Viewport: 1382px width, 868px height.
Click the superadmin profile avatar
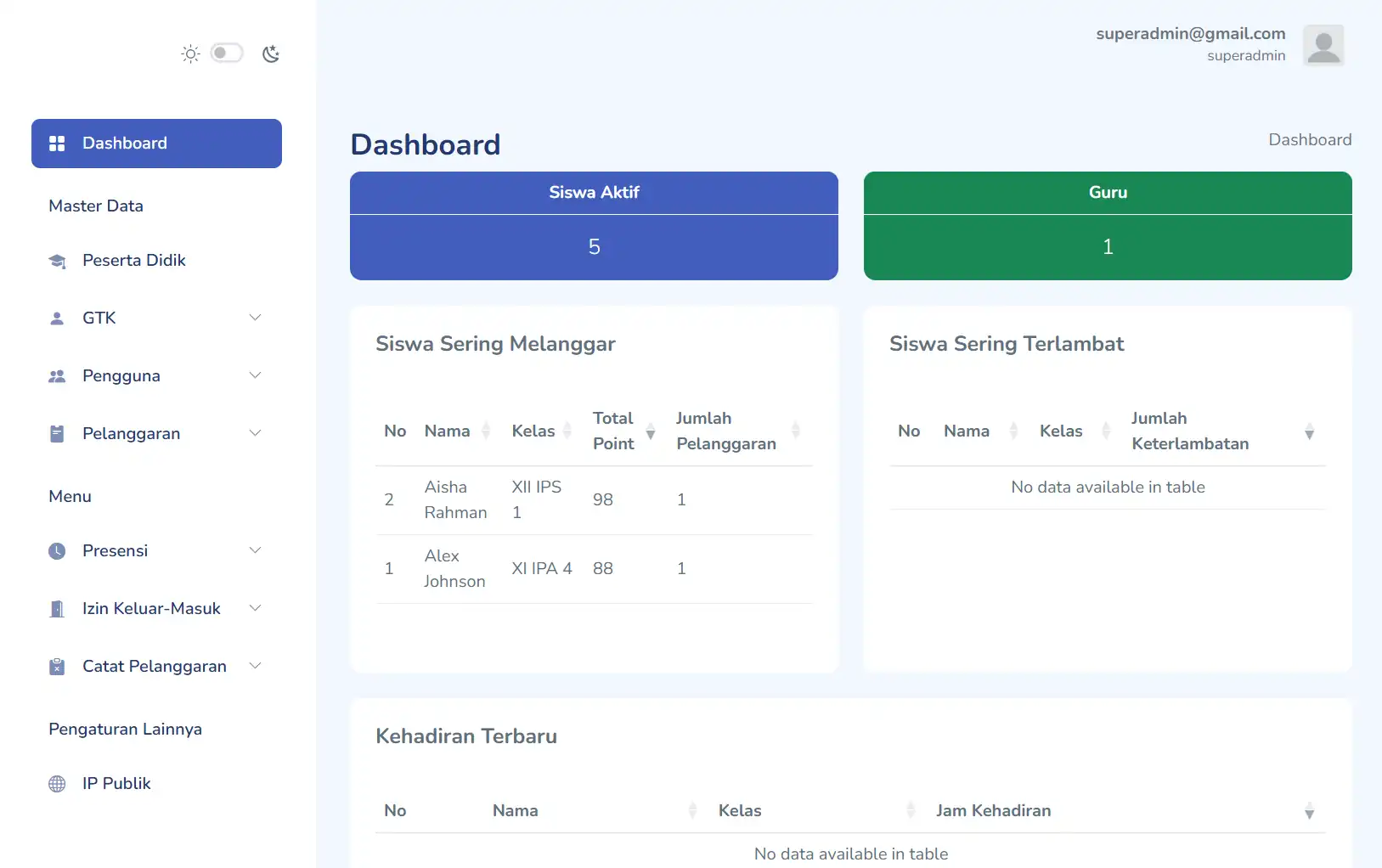[1323, 45]
